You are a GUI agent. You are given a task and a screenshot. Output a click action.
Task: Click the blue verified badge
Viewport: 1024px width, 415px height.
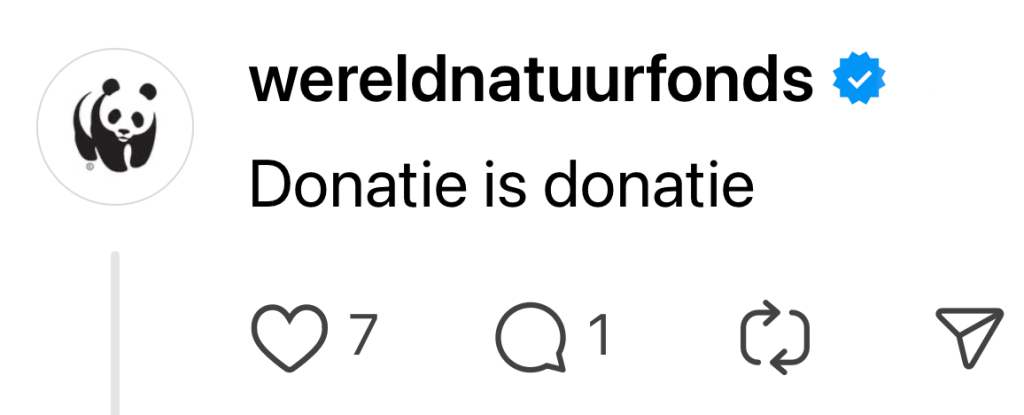859,78
